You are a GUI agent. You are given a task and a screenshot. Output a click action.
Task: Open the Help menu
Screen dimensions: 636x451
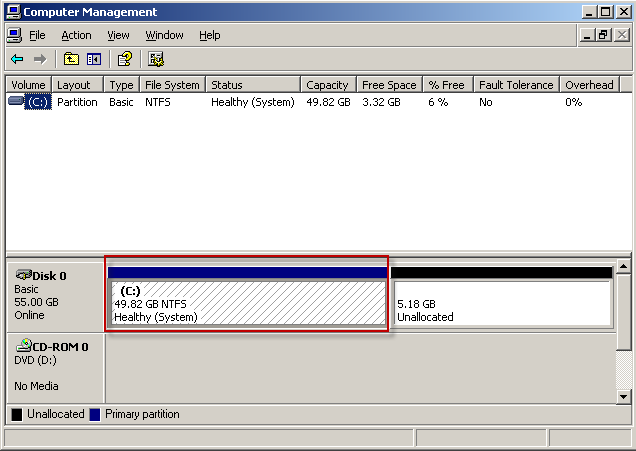tap(210, 35)
